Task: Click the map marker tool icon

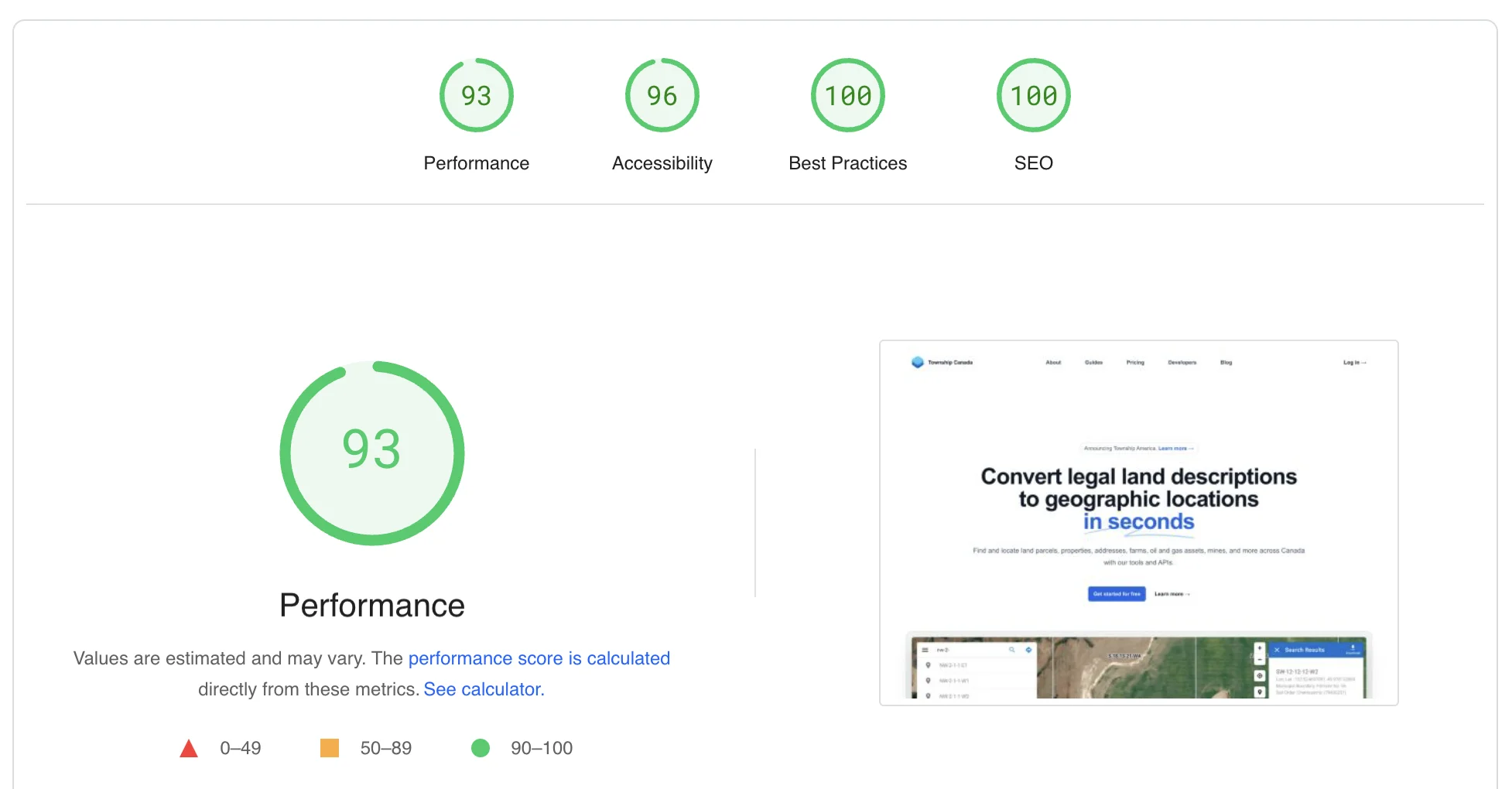Action: 1260,692
